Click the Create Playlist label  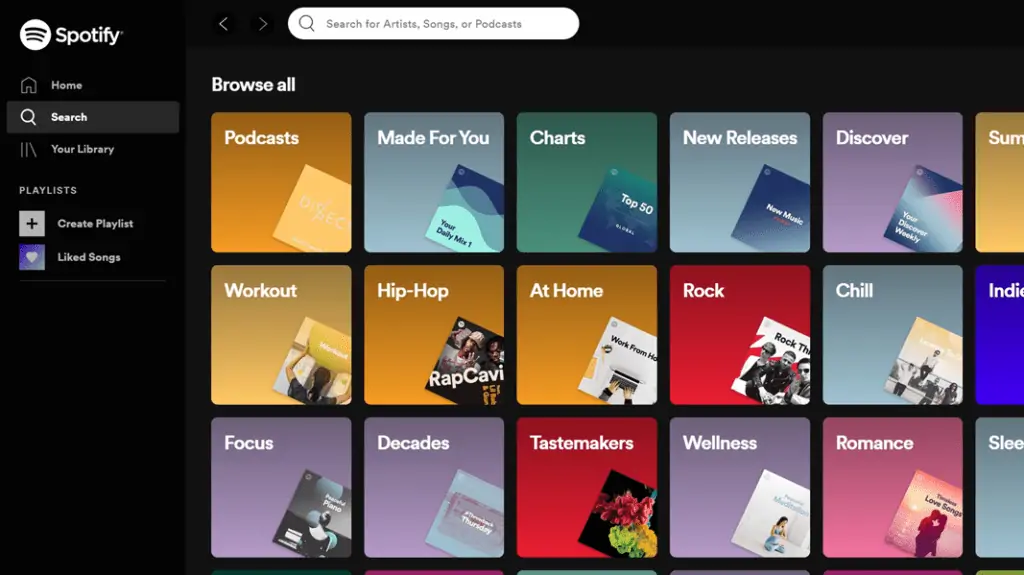95,224
